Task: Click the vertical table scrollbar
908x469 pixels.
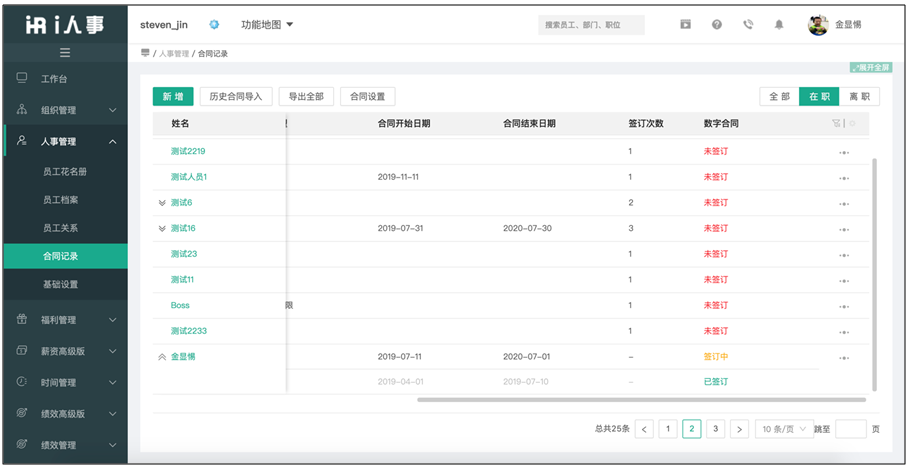Action: coord(874,273)
